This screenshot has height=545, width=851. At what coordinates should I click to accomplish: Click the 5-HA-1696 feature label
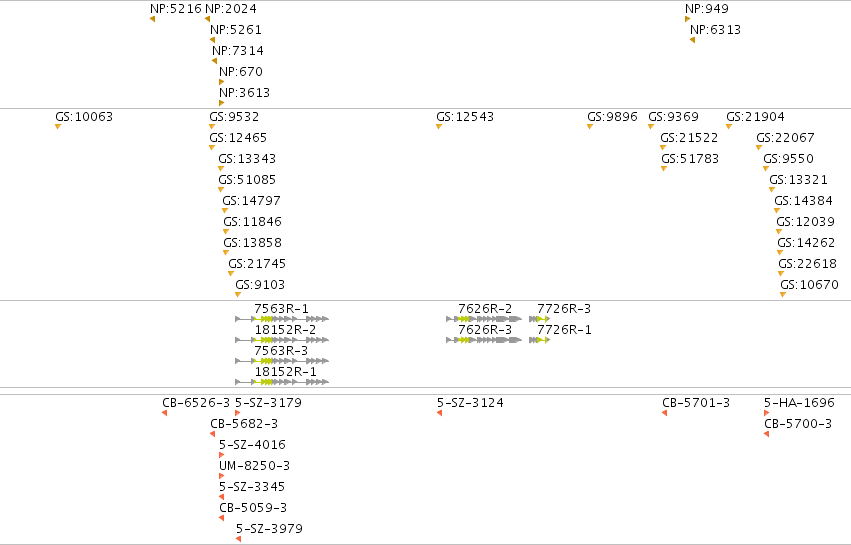799,403
